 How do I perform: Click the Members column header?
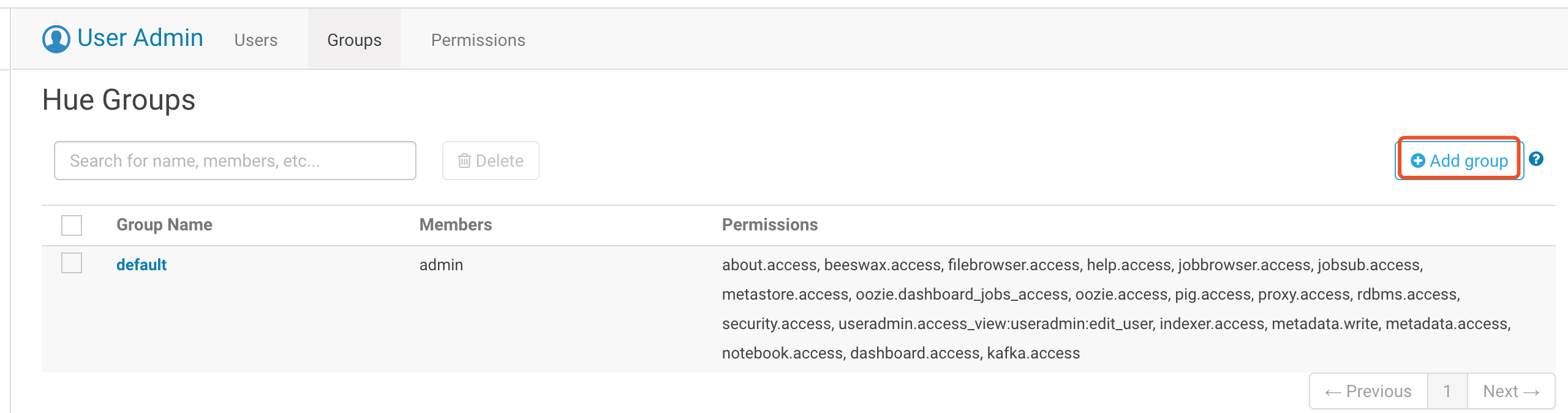(x=455, y=225)
